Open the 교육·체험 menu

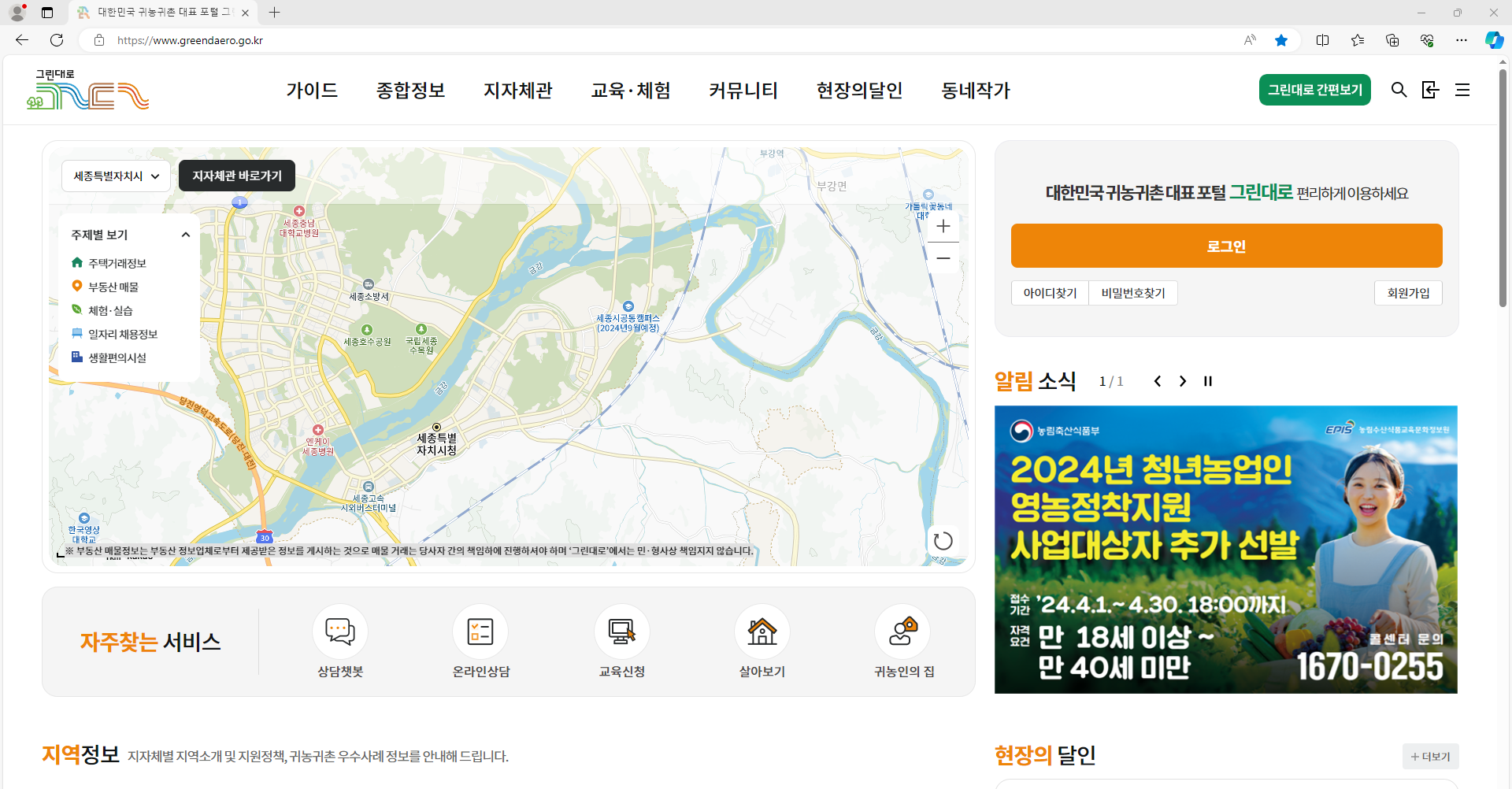(x=631, y=91)
